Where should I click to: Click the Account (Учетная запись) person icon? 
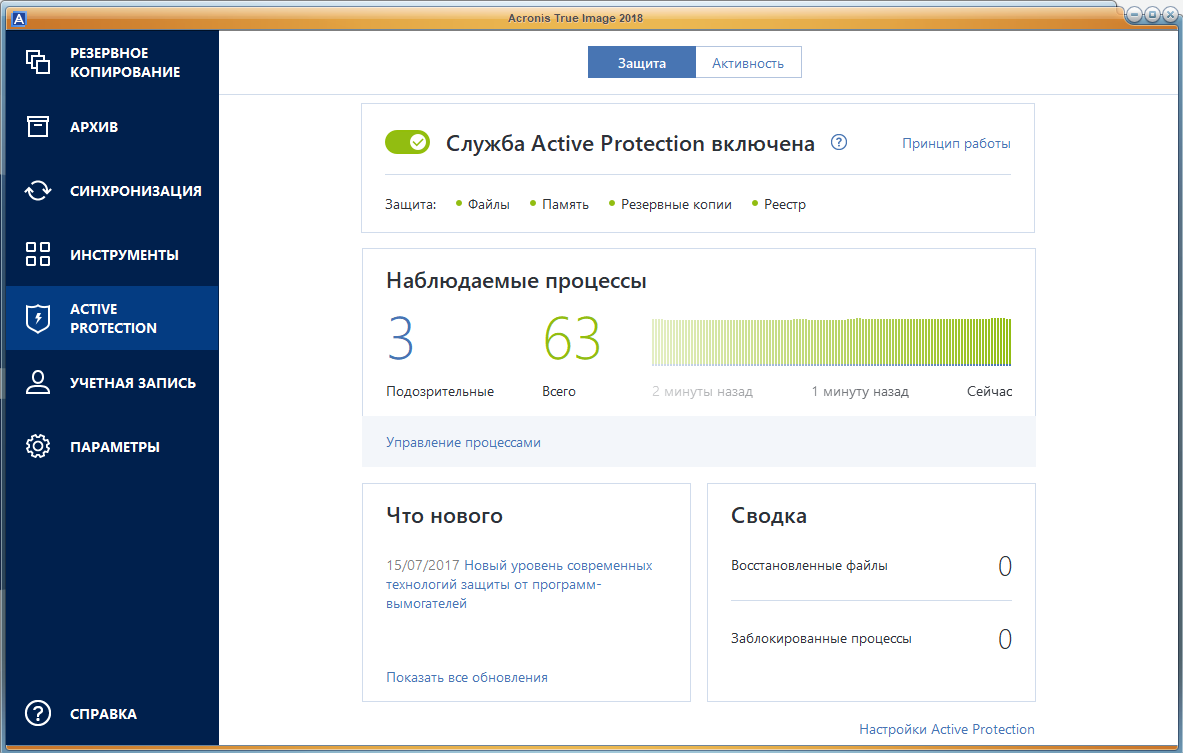[x=38, y=383]
